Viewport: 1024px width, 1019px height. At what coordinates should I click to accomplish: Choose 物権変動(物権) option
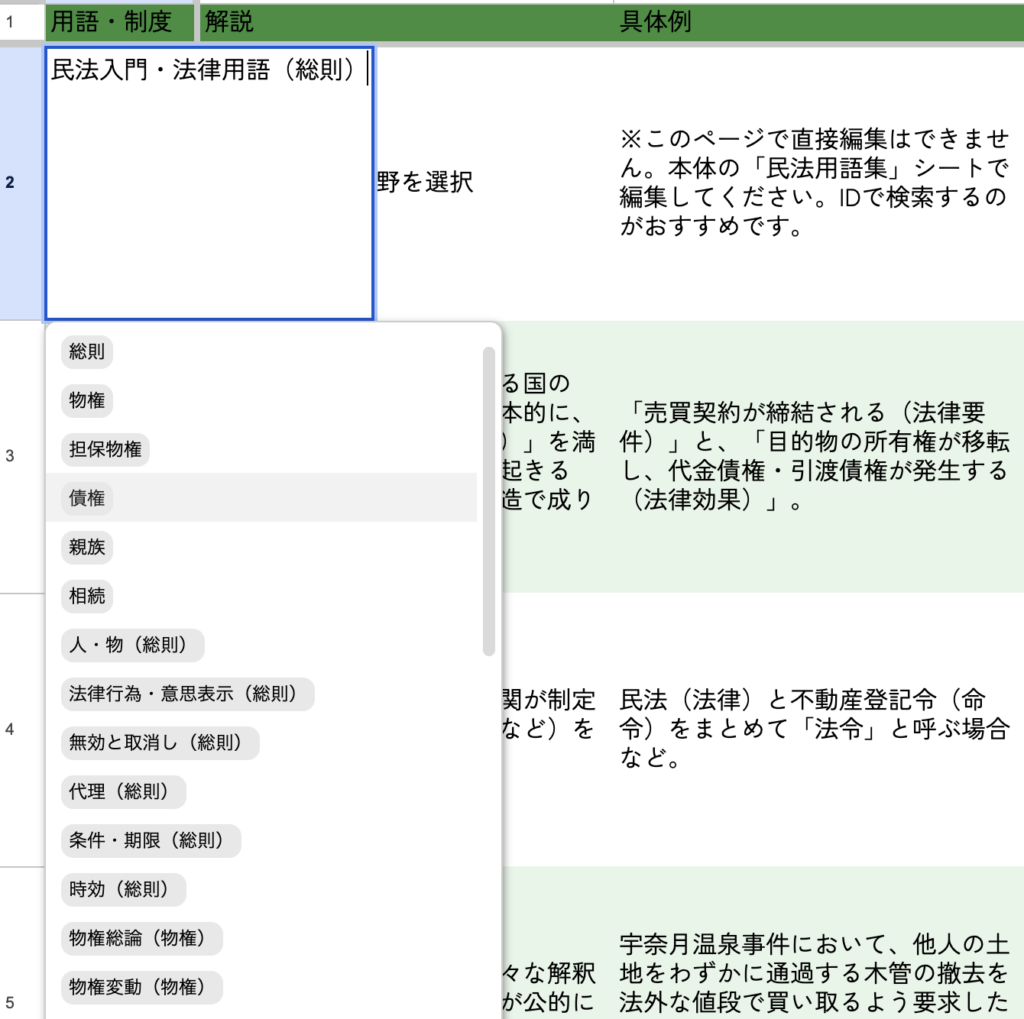(141, 987)
